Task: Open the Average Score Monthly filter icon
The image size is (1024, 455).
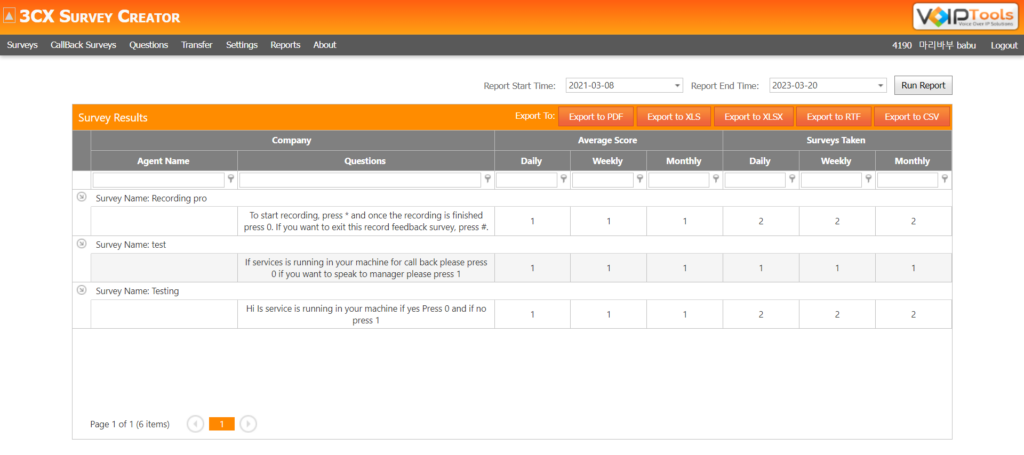Action: click(716, 179)
